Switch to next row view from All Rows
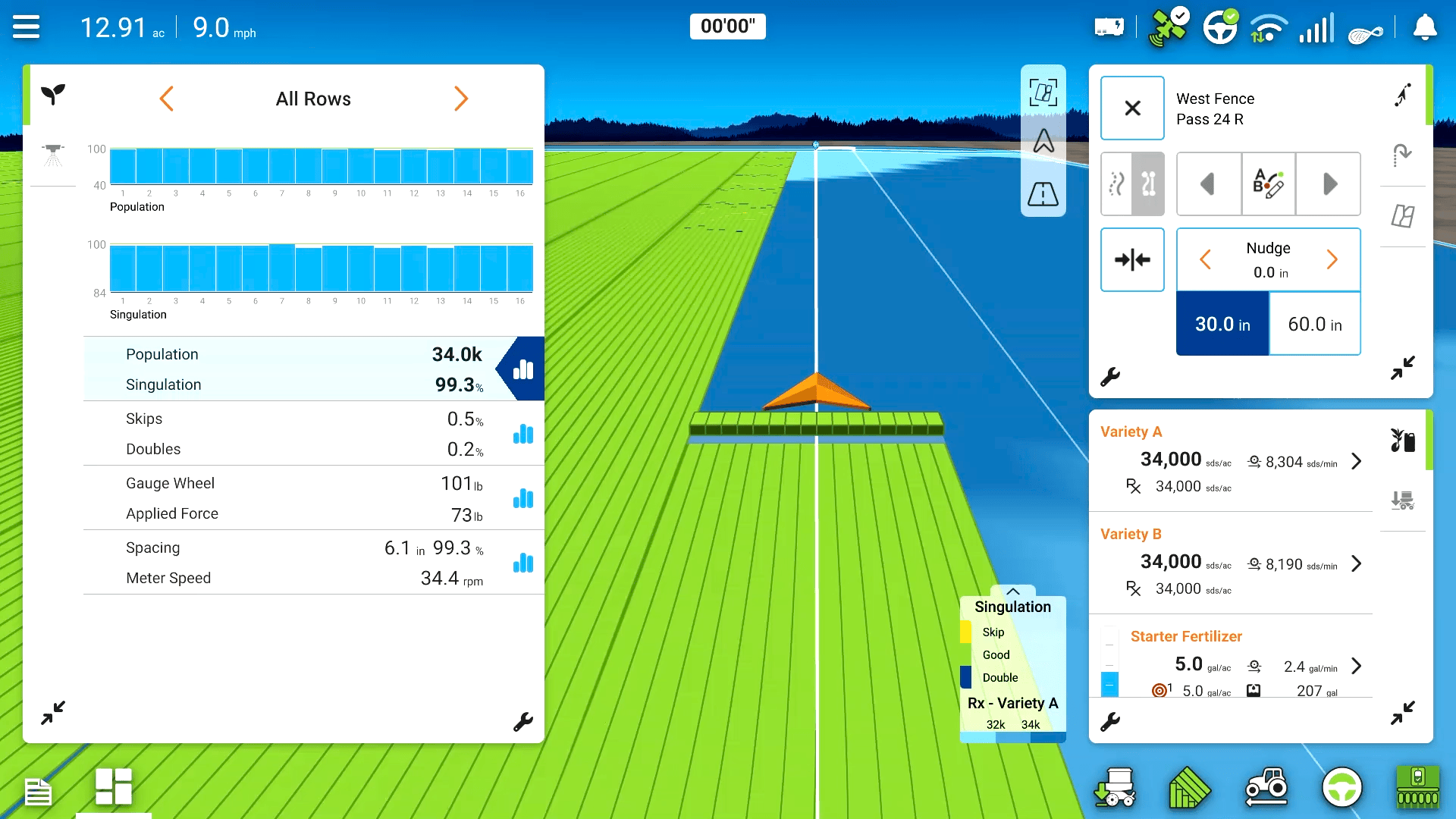The height and width of the screenshot is (819, 1456). (460, 99)
